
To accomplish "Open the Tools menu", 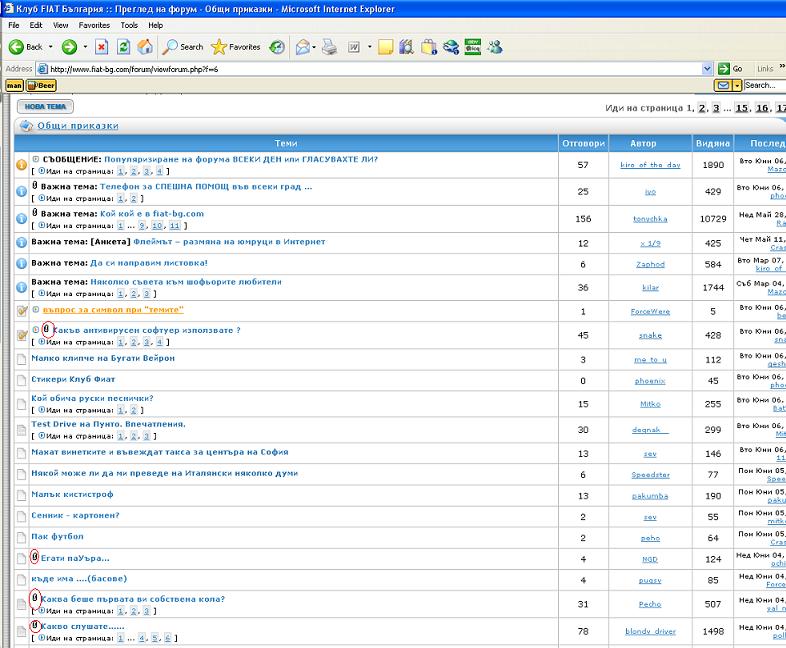I will [x=129, y=24].
